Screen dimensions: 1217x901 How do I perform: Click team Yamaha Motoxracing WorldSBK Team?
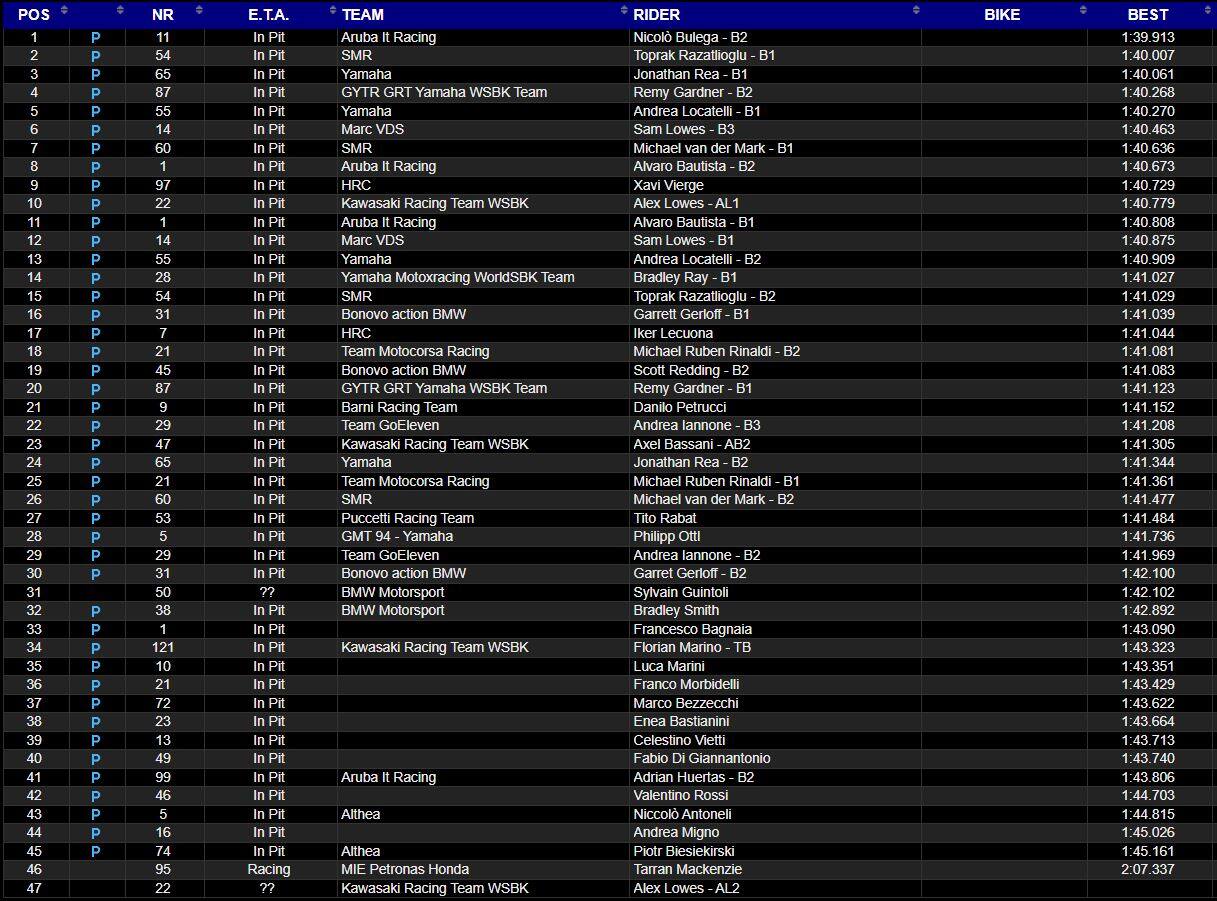pyautogui.click(x=458, y=278)
